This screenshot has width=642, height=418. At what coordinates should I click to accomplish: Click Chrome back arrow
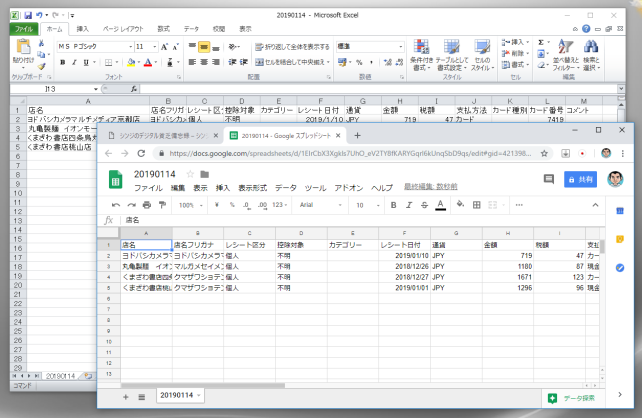tap(109, 153)
